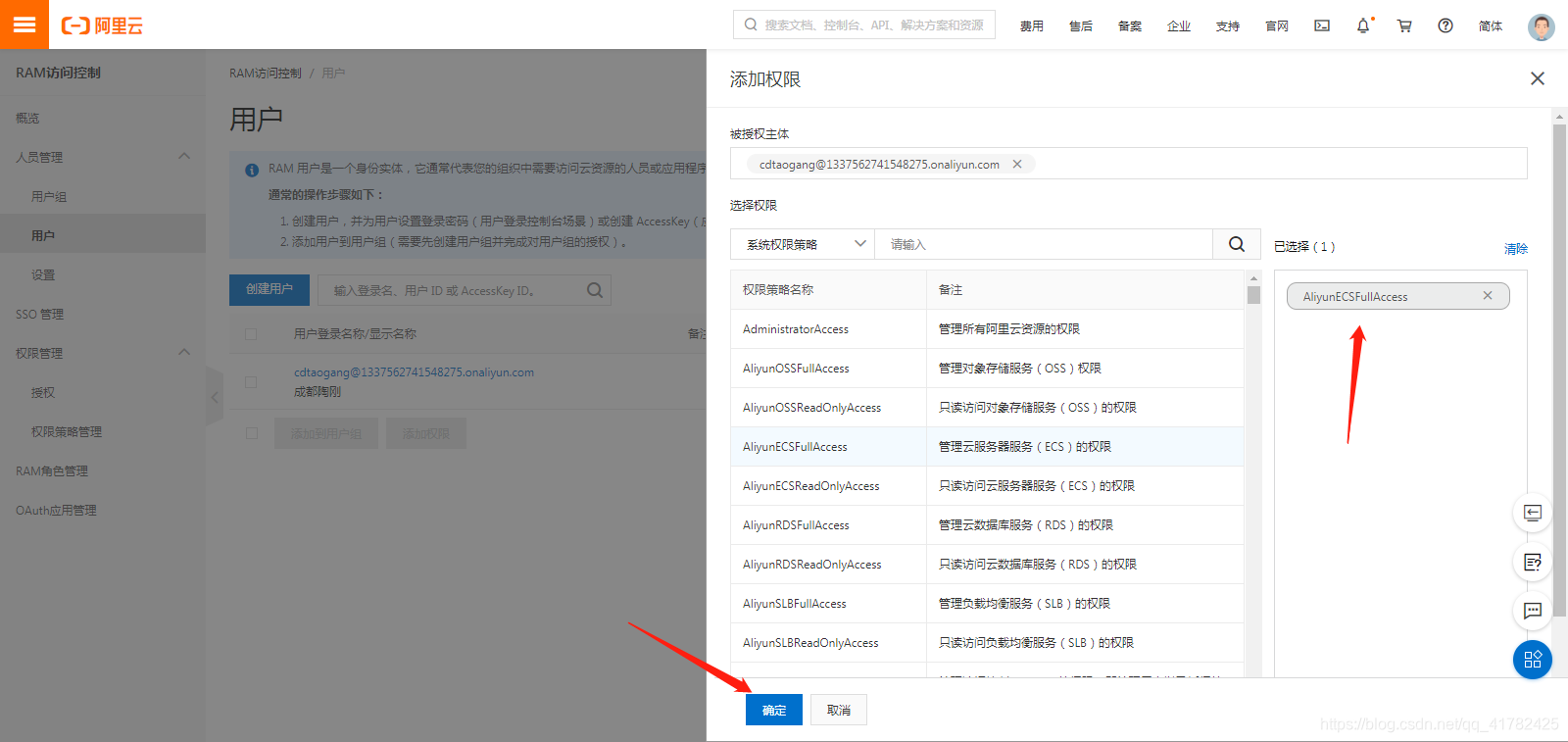Screen dimensions: 1568x742
Task: Select the AdministratorAccess policy row
Action: click(987, 329)
